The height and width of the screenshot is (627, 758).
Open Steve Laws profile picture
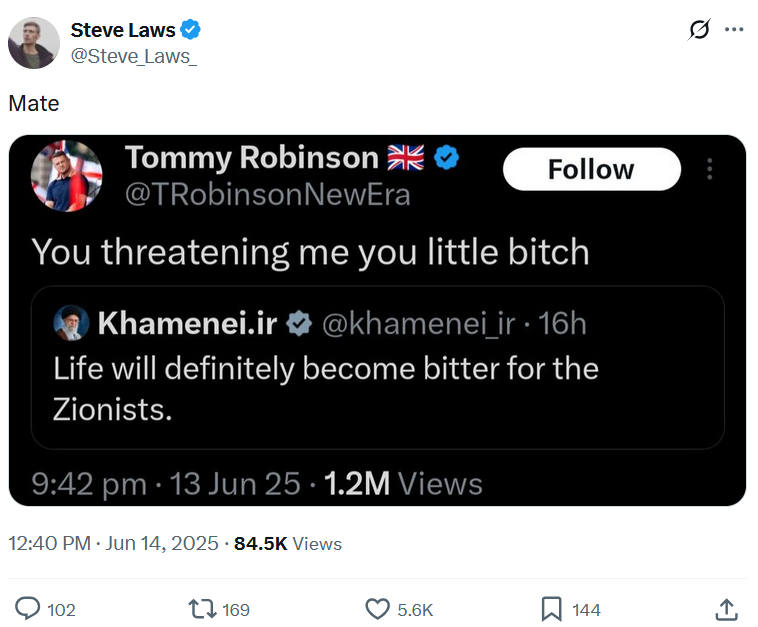click(x=34, y=43)
